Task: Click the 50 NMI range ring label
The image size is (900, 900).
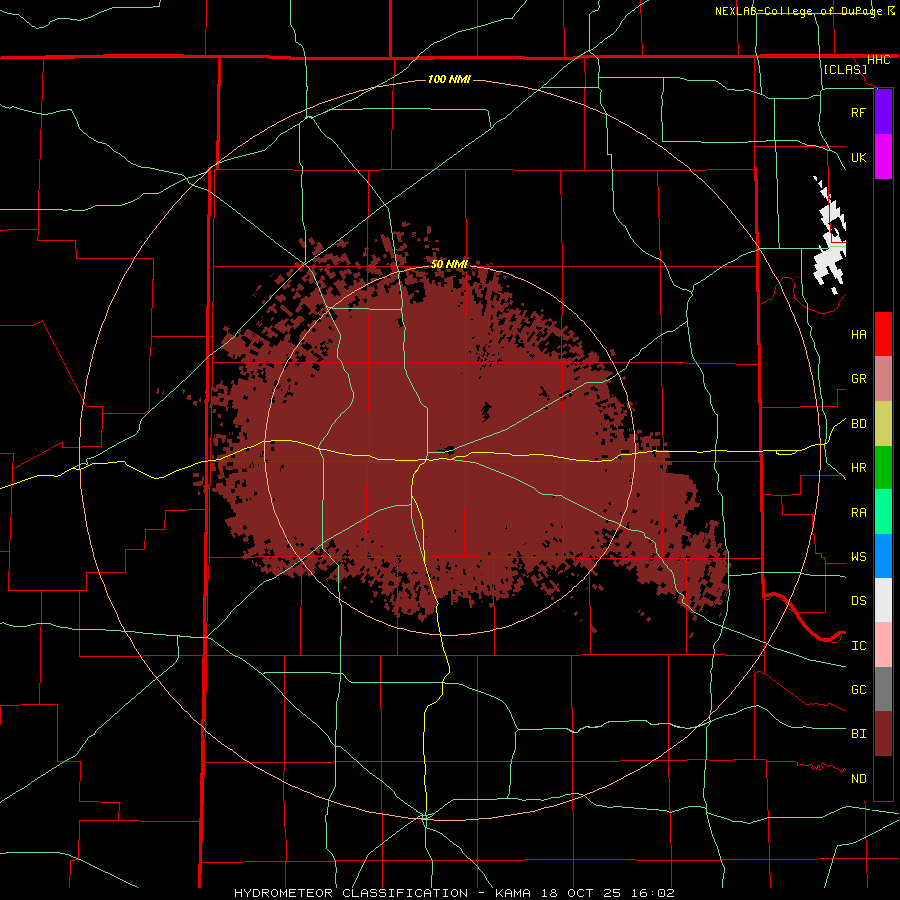Action: [449, 264]
